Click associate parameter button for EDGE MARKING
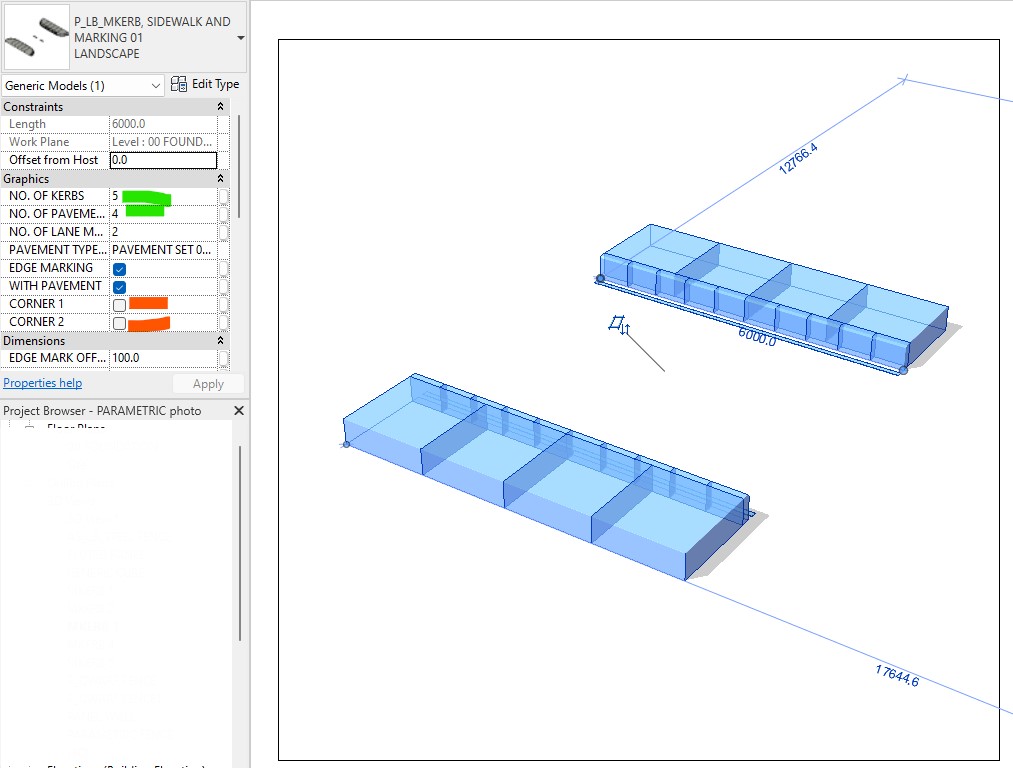Viewport: 1013px width, 768px height. click(224, 268)
